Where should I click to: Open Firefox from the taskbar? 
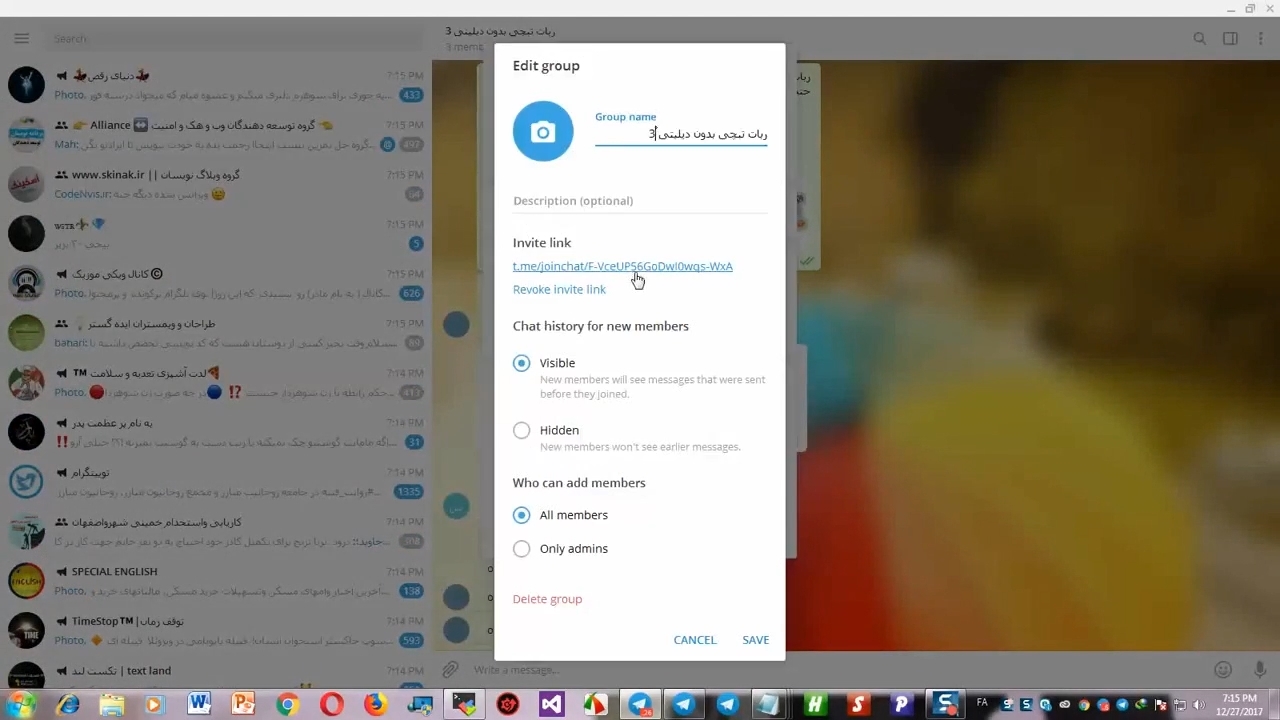click(x=375, y=705)
